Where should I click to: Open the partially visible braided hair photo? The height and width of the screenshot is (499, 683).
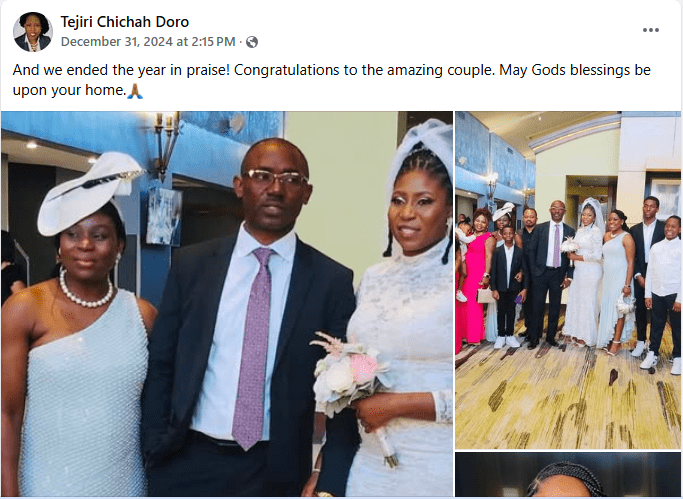(568, 475)
